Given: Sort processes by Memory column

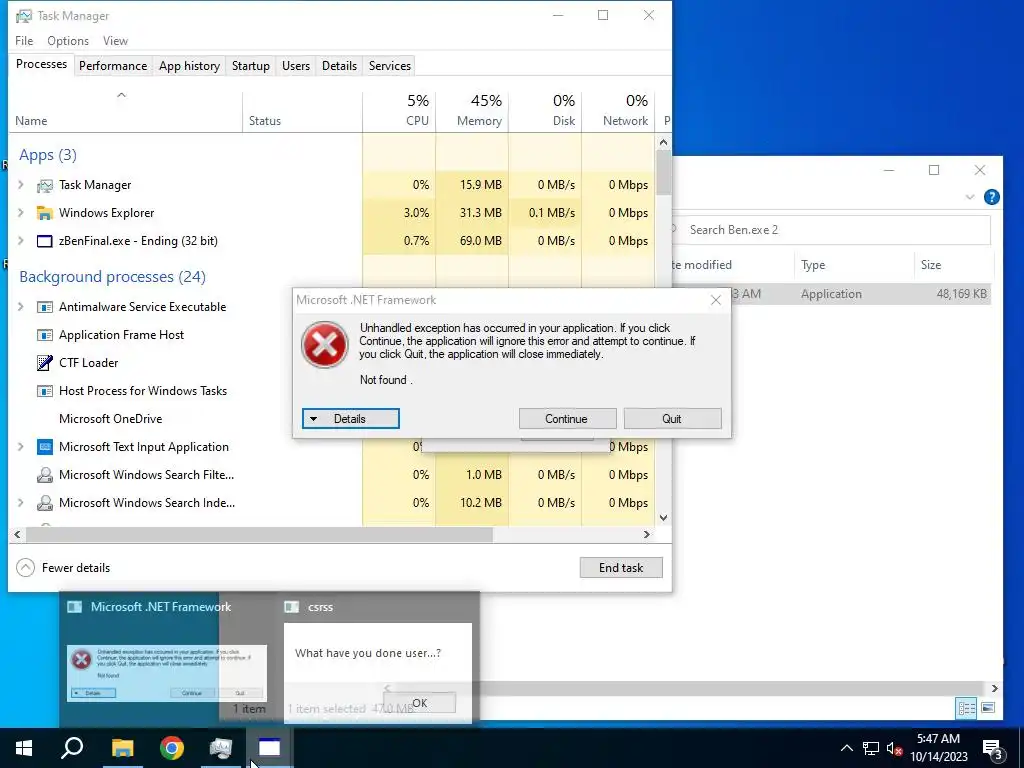Looking at the screenshot, I should (472, 110).
